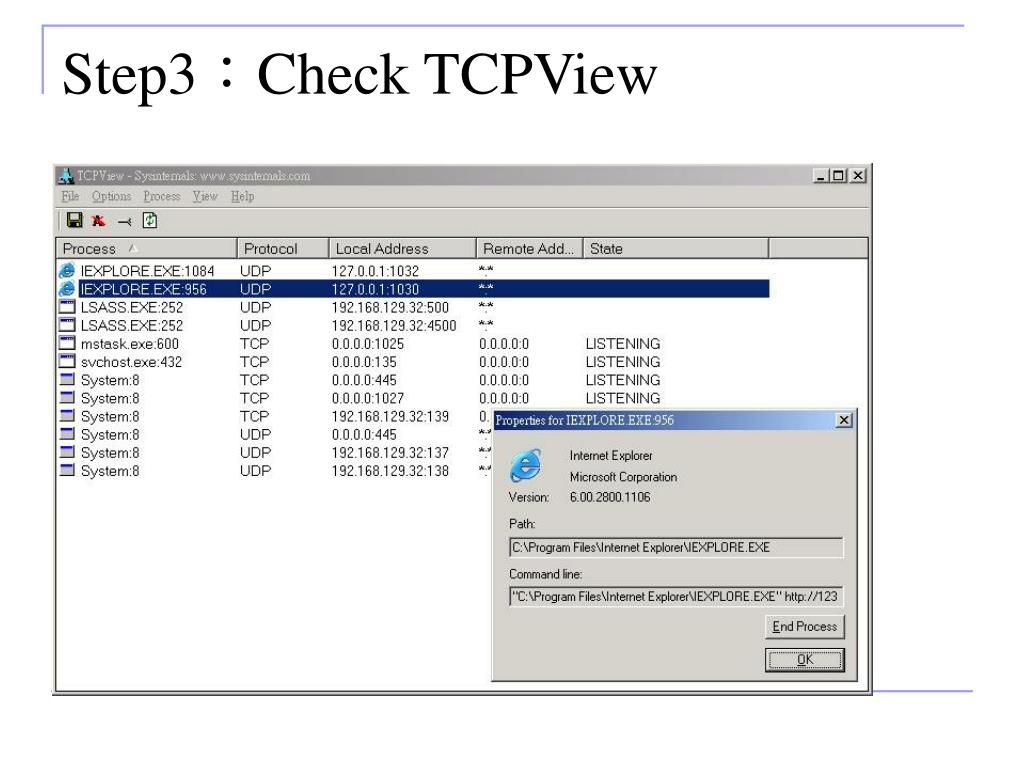Click the icon beside mstask.exe:600
The height and width of the screenshot is (768, 1024).
(x=67, y=343)
